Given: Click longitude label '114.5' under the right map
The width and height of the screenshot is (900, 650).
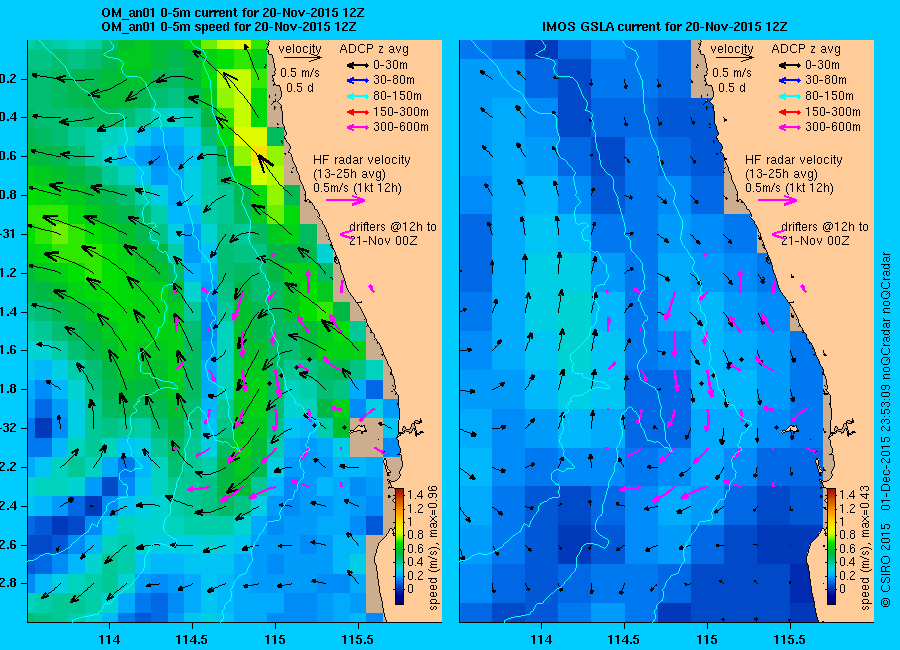Looking at the screenshot, I should coord(624,640).
